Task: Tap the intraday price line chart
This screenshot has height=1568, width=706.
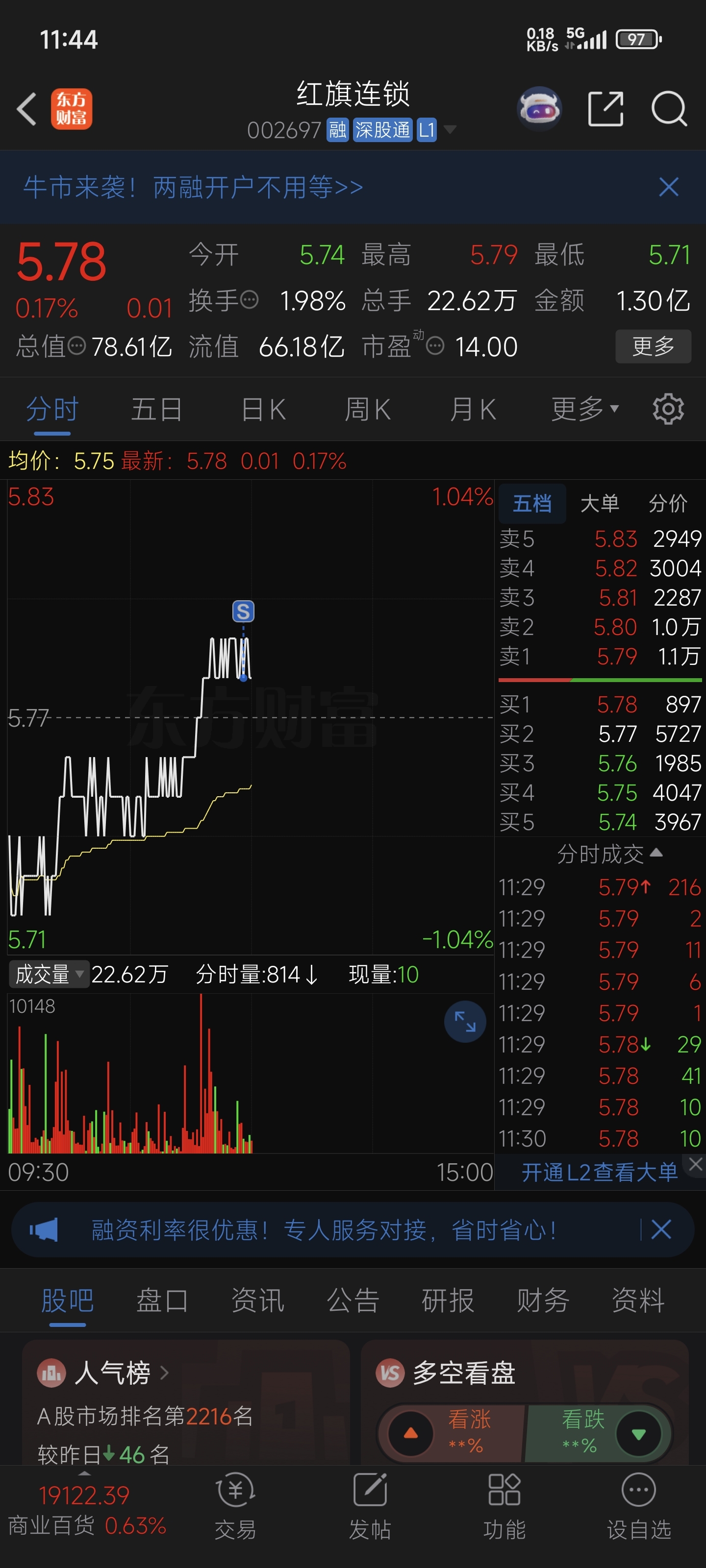Action: click(x=251, y=717)
